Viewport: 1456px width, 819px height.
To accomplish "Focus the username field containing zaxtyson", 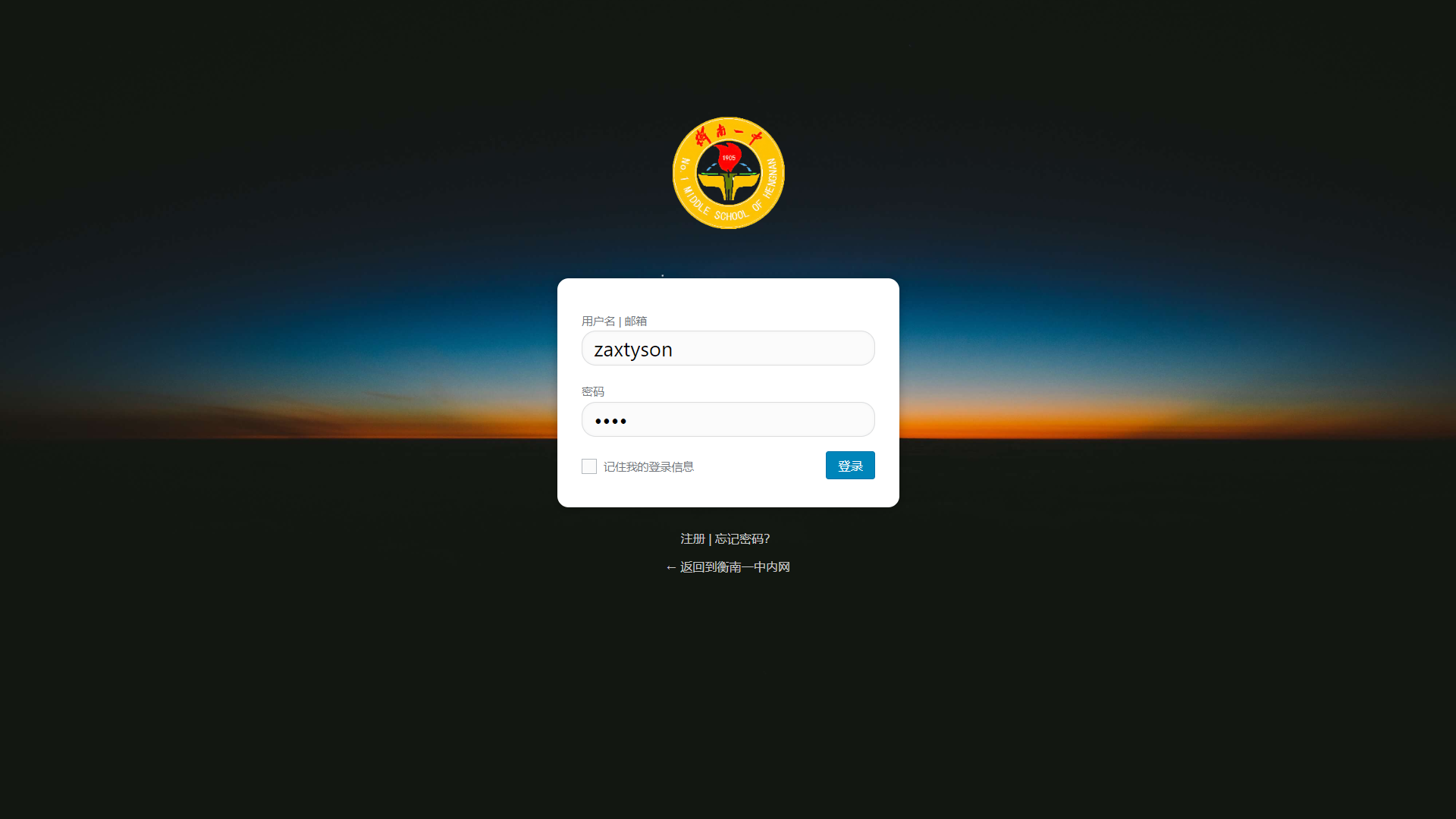I will (728, 348).
